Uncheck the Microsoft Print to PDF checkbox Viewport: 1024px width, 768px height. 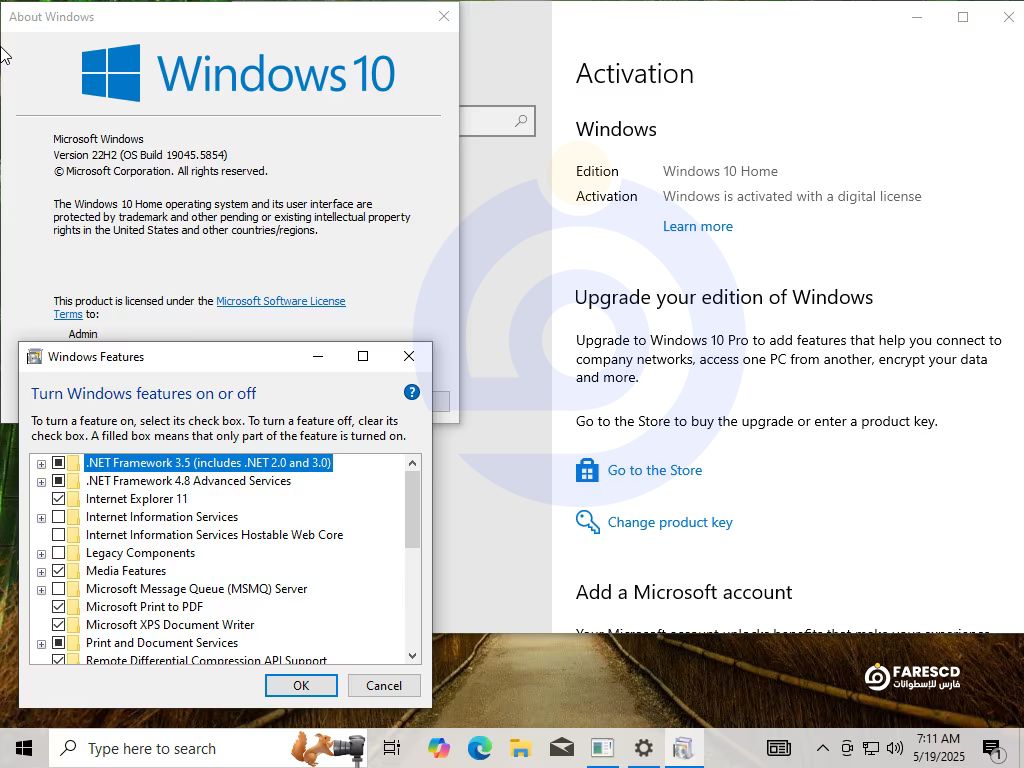pyautogui.click(x=58, y=607)
